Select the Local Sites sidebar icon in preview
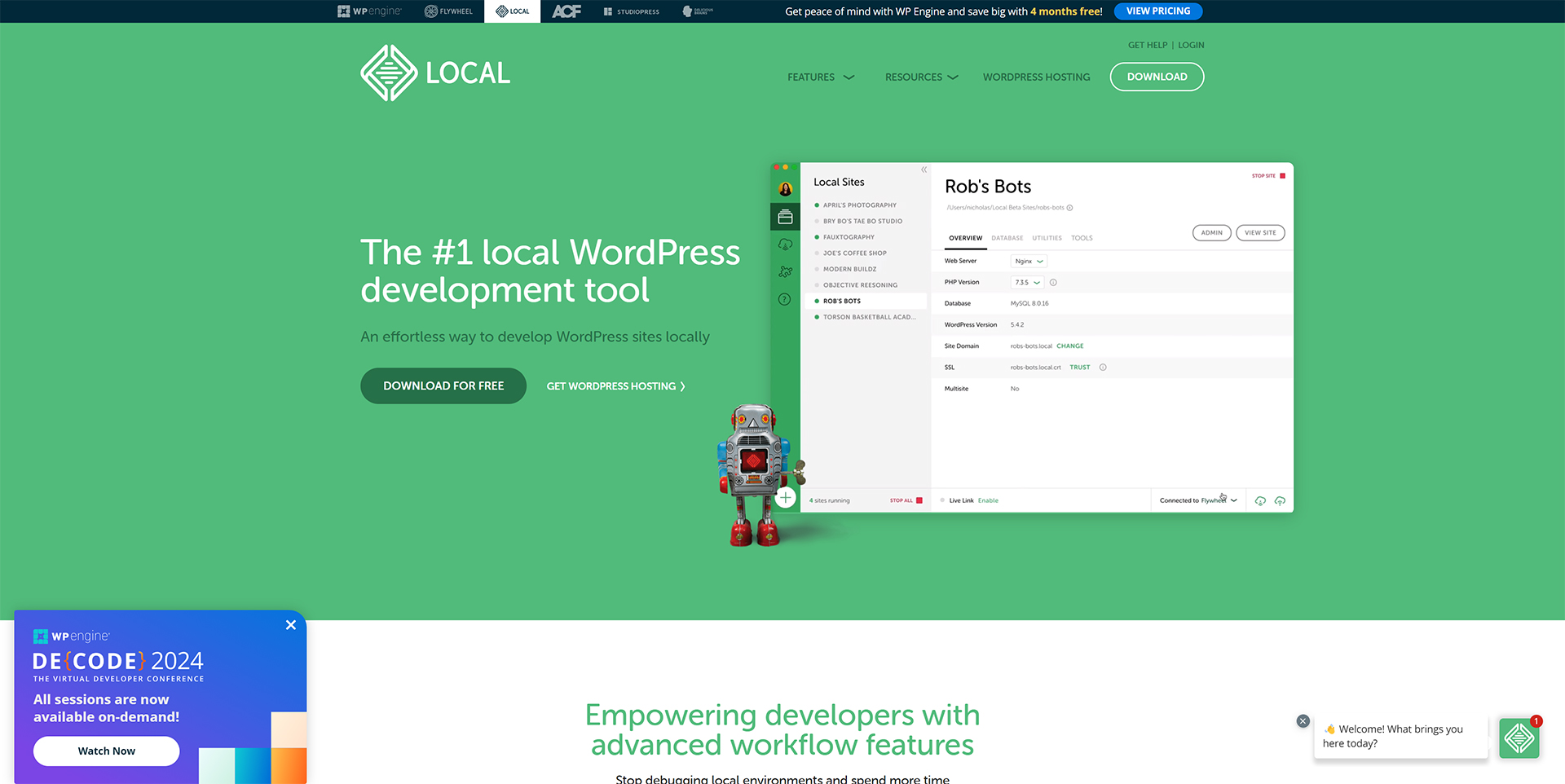The image size is (1565, 784). pyautogui.click(x=785, y=217)
